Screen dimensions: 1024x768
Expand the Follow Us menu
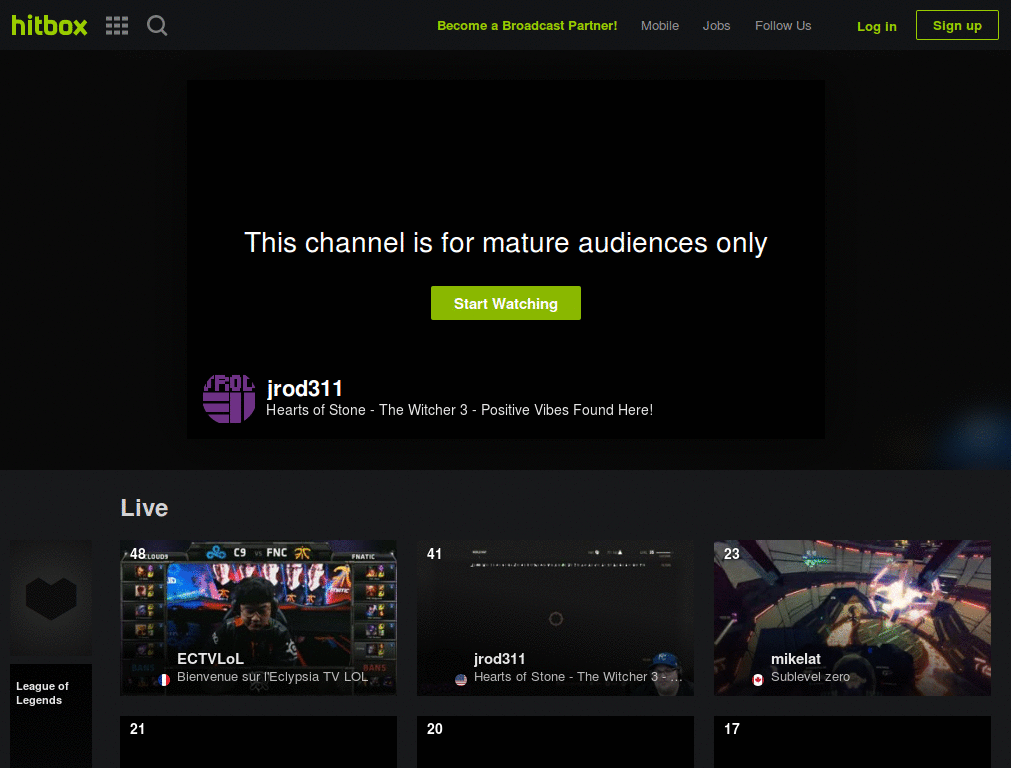782,26
